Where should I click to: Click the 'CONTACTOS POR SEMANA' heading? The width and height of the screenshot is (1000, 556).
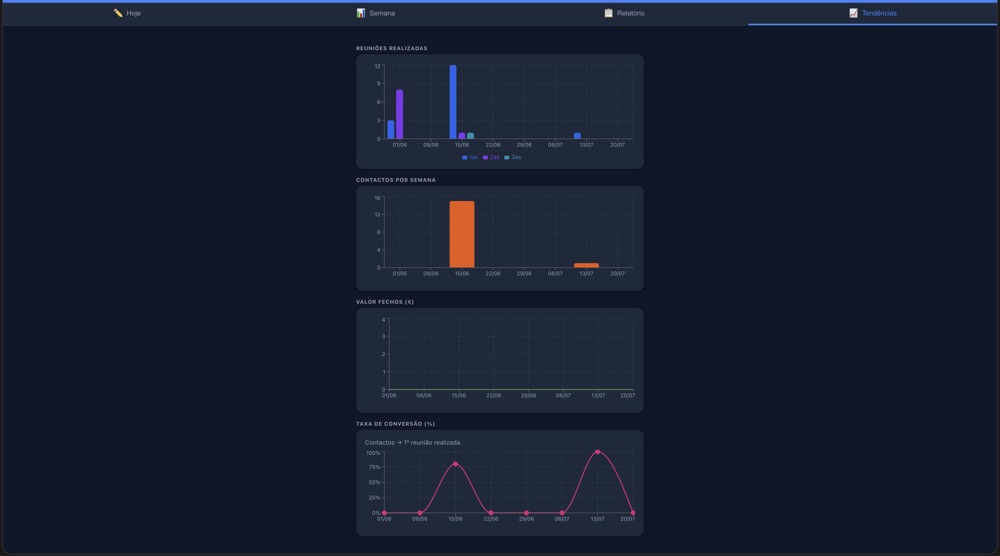coord(396,180)
